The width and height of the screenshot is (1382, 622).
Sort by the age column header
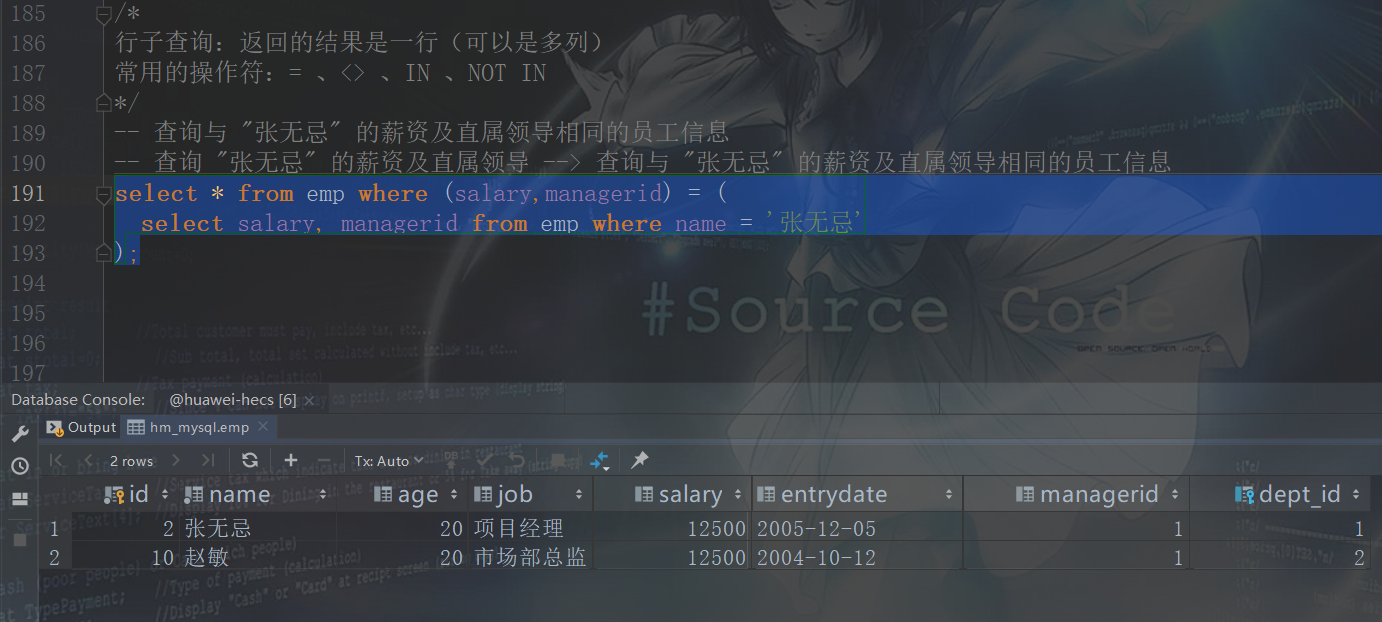(x=415, y=494)
